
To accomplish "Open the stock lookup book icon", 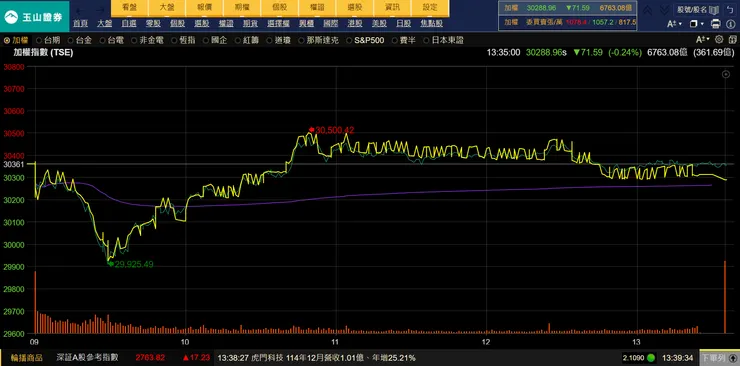I will pyautogui.click(x=715, y=9).
